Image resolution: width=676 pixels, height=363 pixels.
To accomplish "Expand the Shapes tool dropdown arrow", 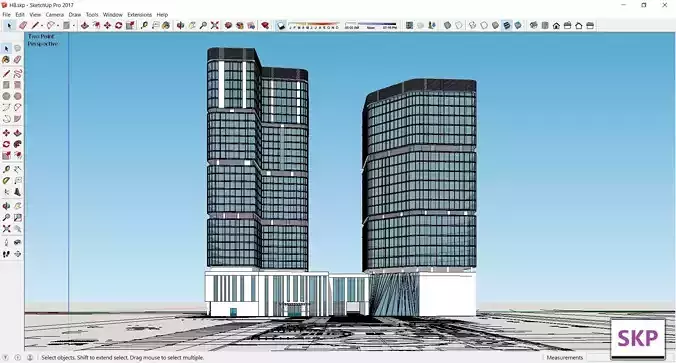I will point(73,25).
